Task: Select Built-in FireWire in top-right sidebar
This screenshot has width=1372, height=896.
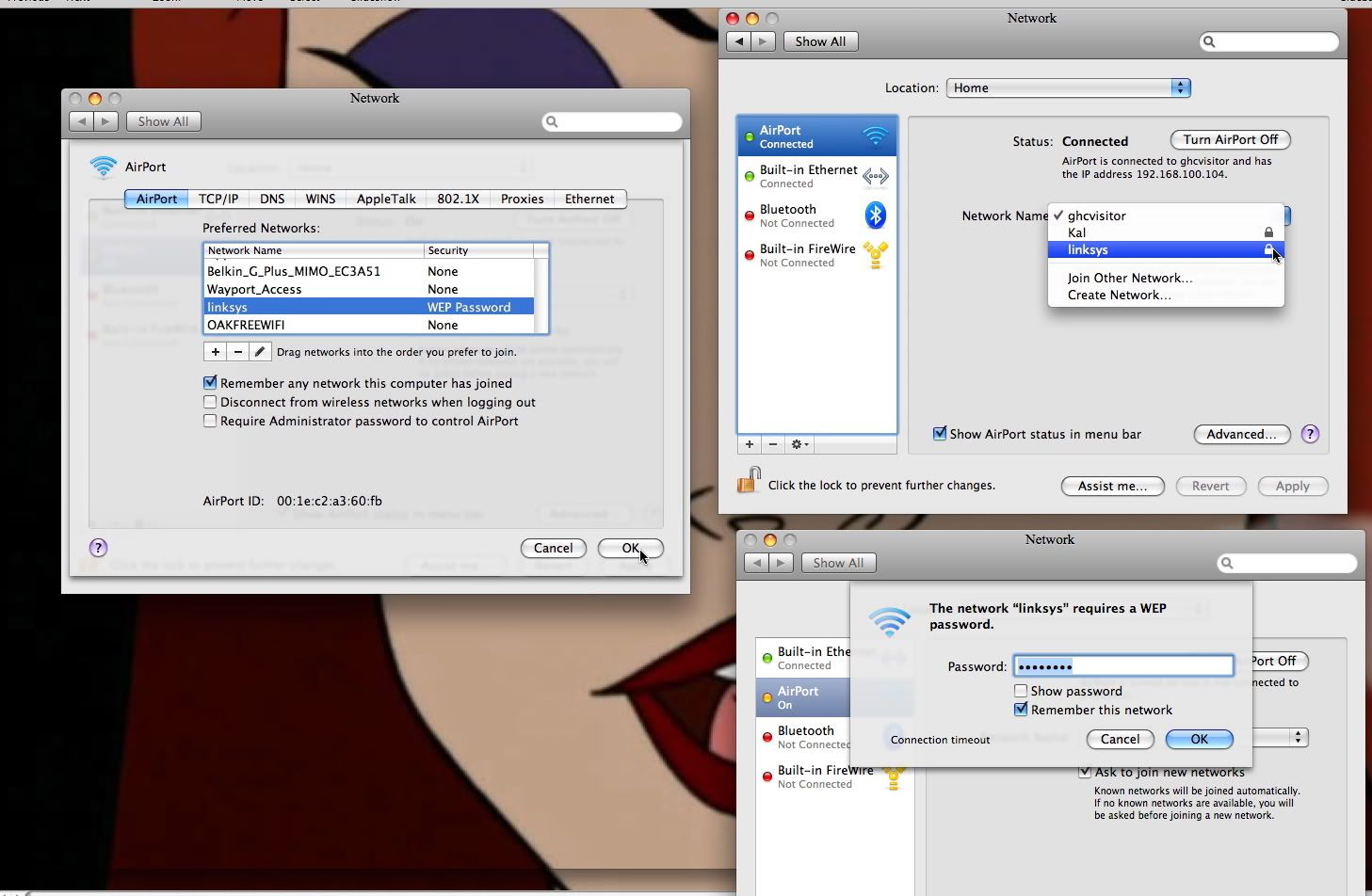Action: [816, 255]
